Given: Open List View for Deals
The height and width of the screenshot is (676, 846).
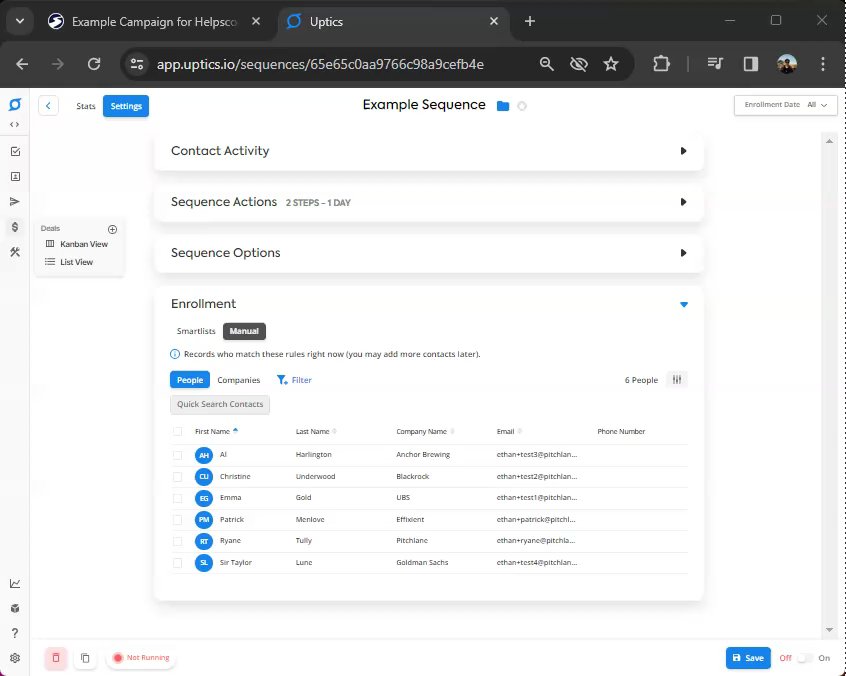Looking at the screenshot, I should click(69, 262).
